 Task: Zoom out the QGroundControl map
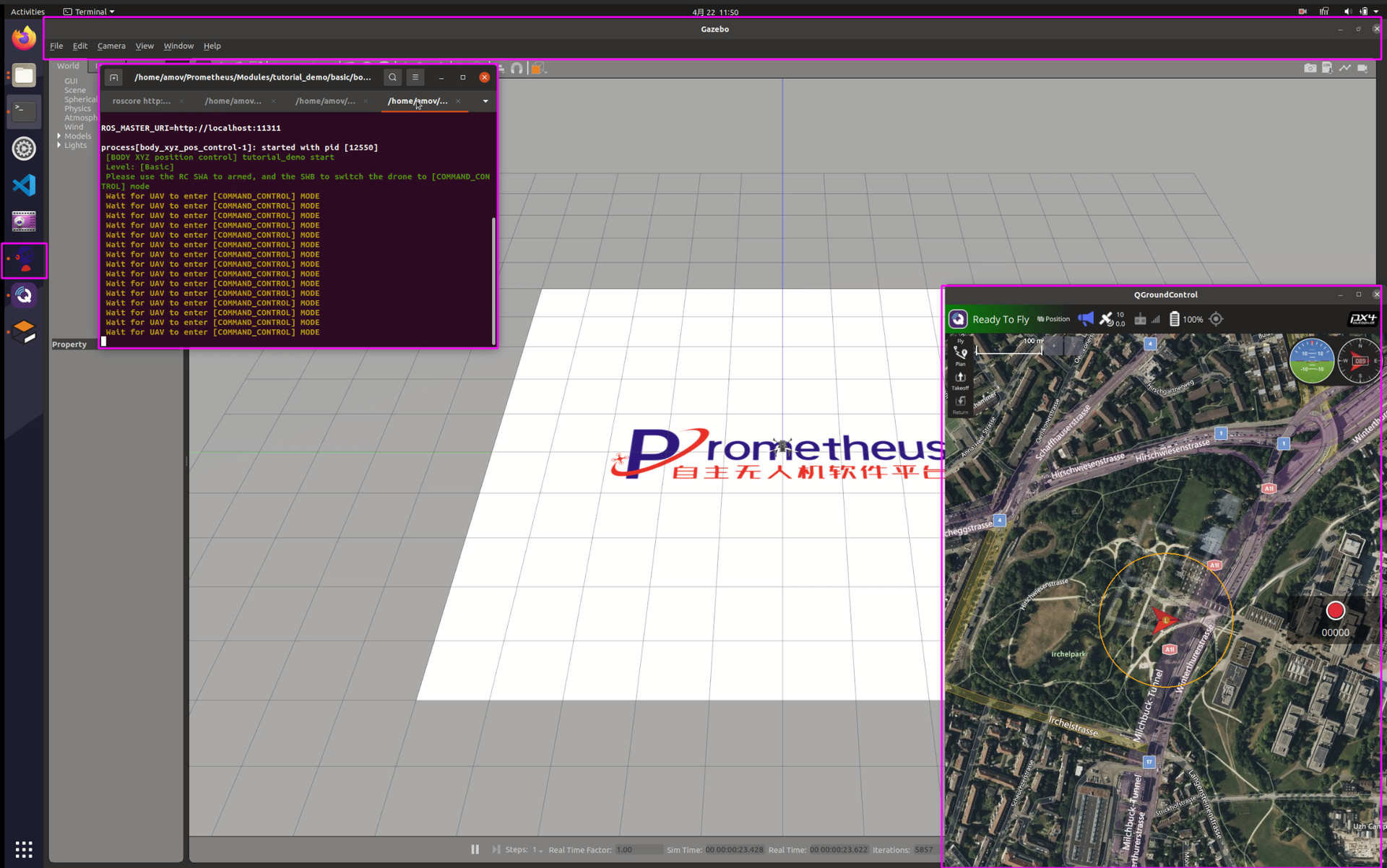coord(1074,346)
